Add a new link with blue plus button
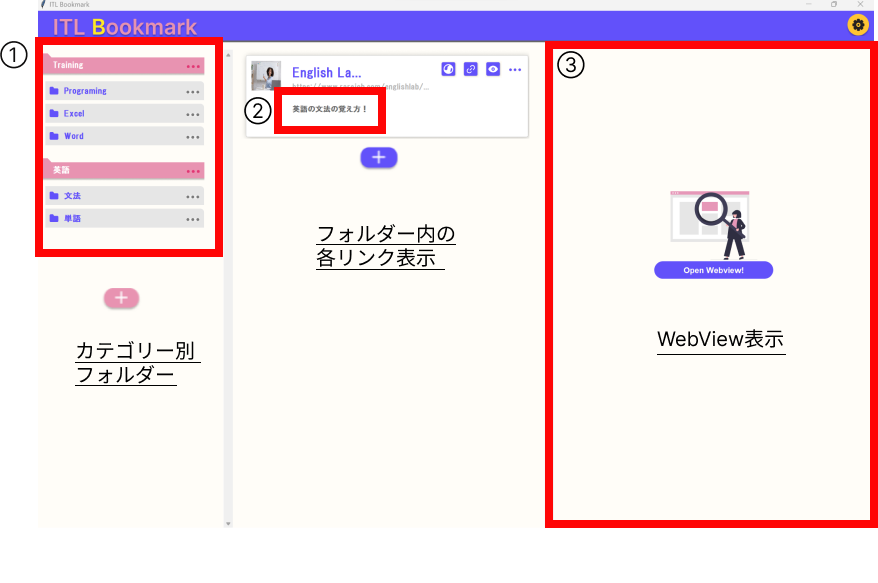This screenshot has width=878, height=583. coord(379,157)
